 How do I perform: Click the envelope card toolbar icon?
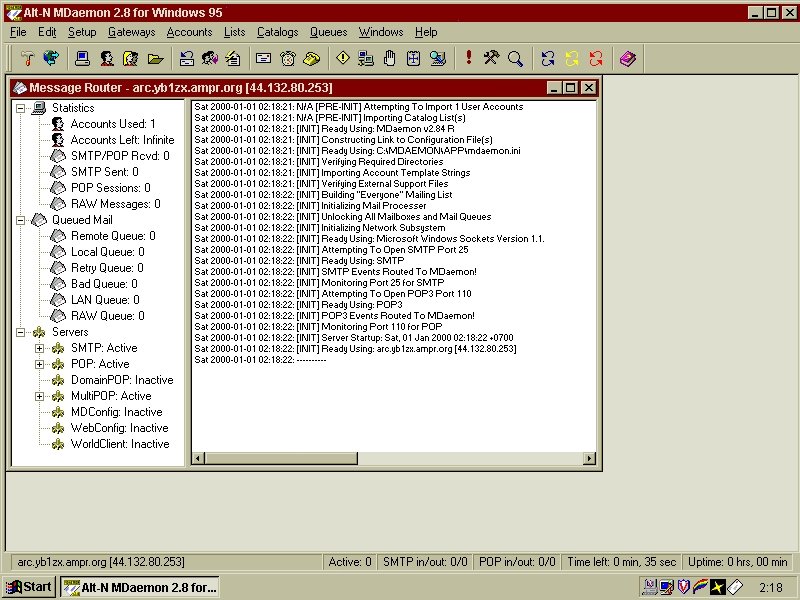point(263,59)
